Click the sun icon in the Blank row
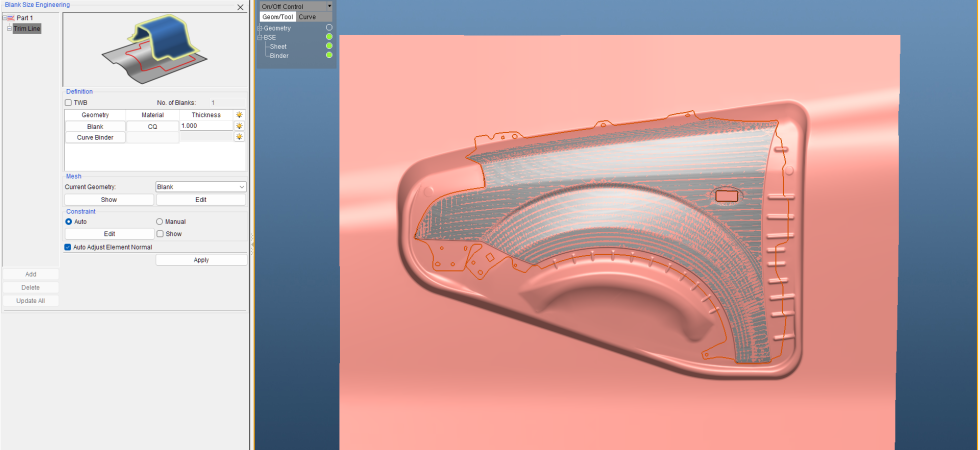 (239, 126)
